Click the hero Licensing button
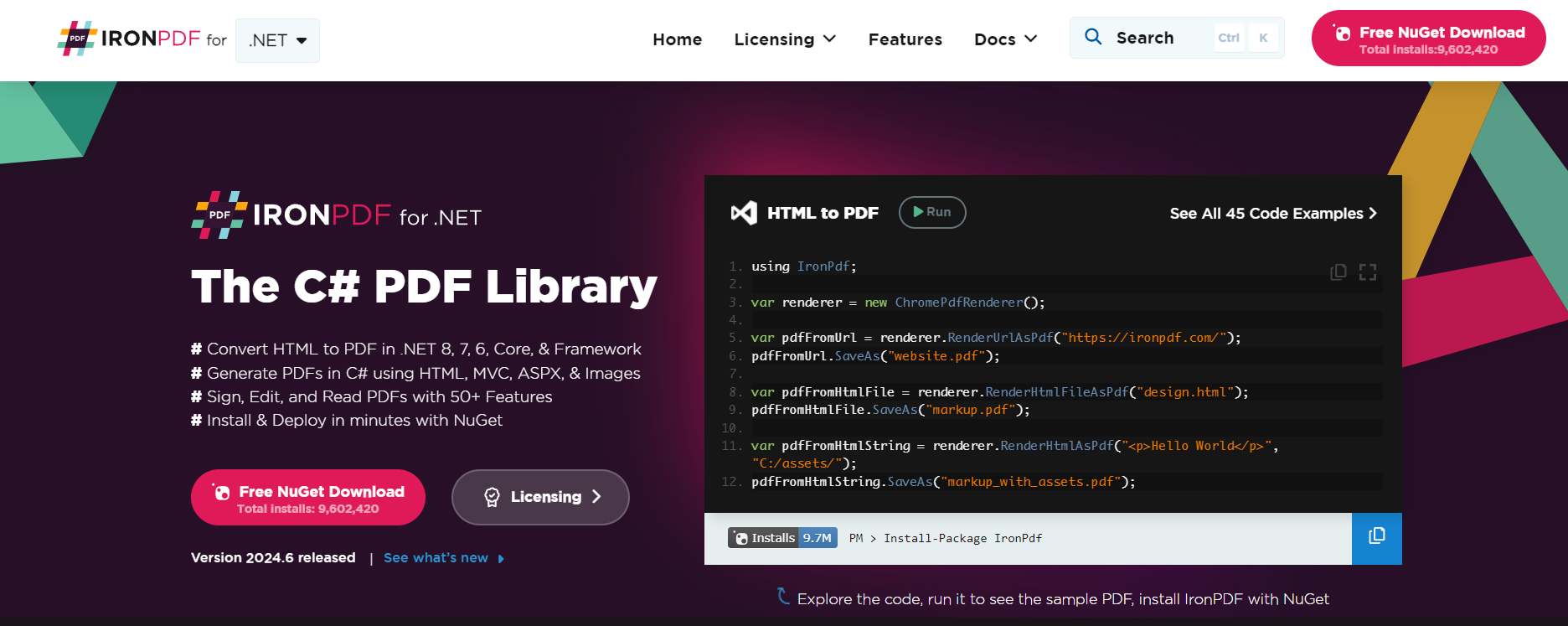The height and width of the screenshot is (626, 1568). (x=540, y=497)
